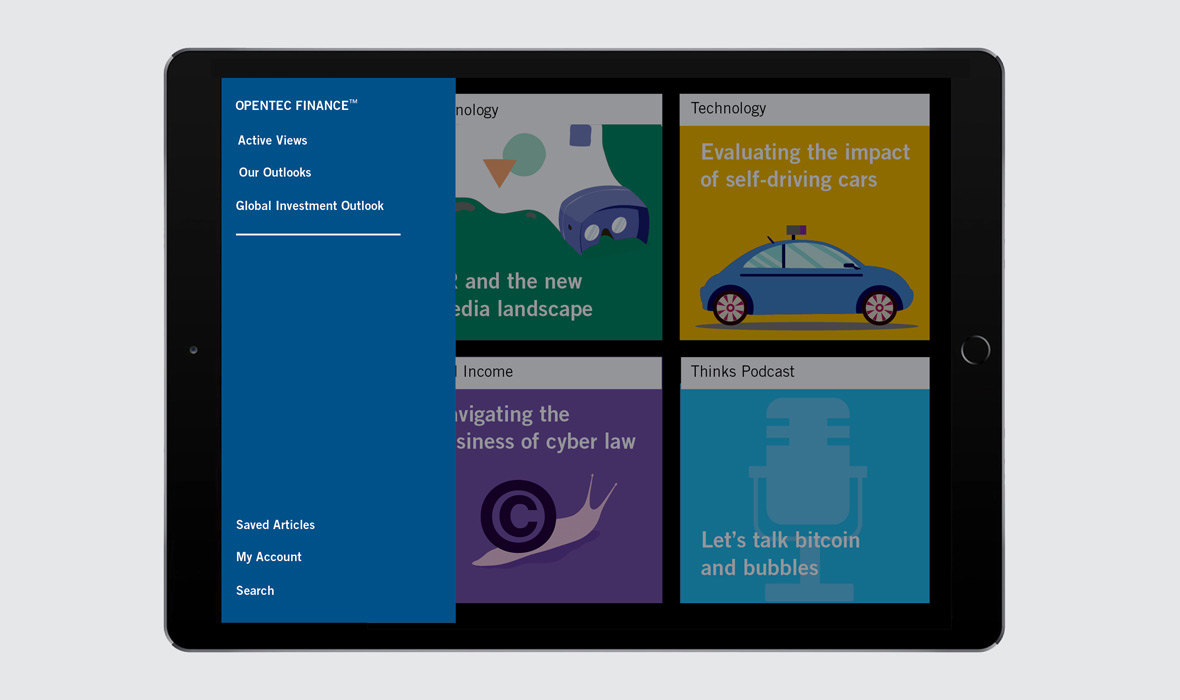Click the Thinks Podcast category header
Screen dimensions: 1180x700
(x=743, y=372)
